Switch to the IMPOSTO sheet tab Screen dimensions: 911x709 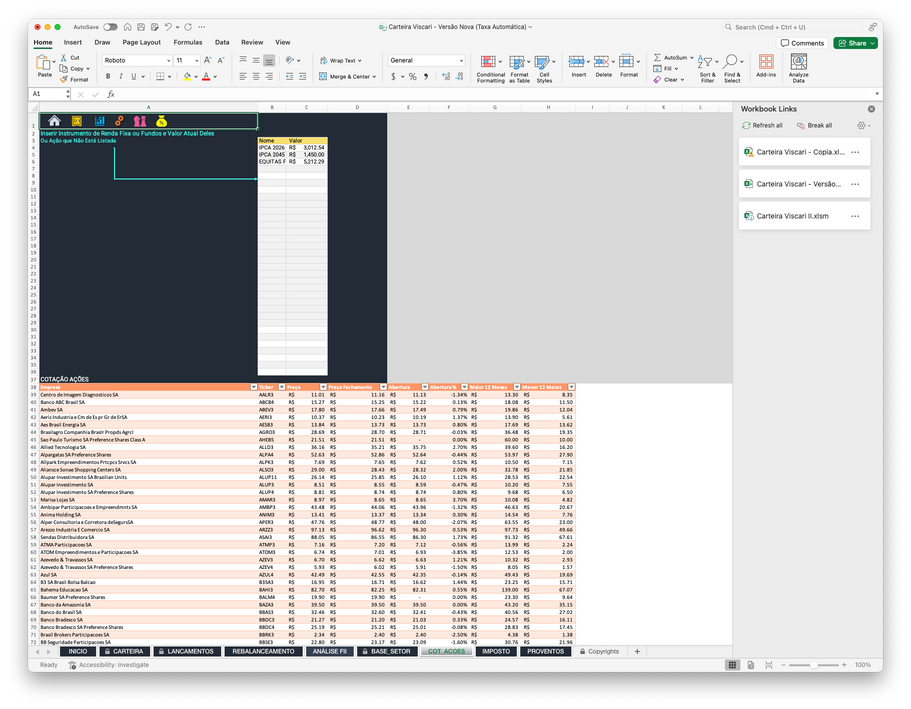[x=495, y=651]
